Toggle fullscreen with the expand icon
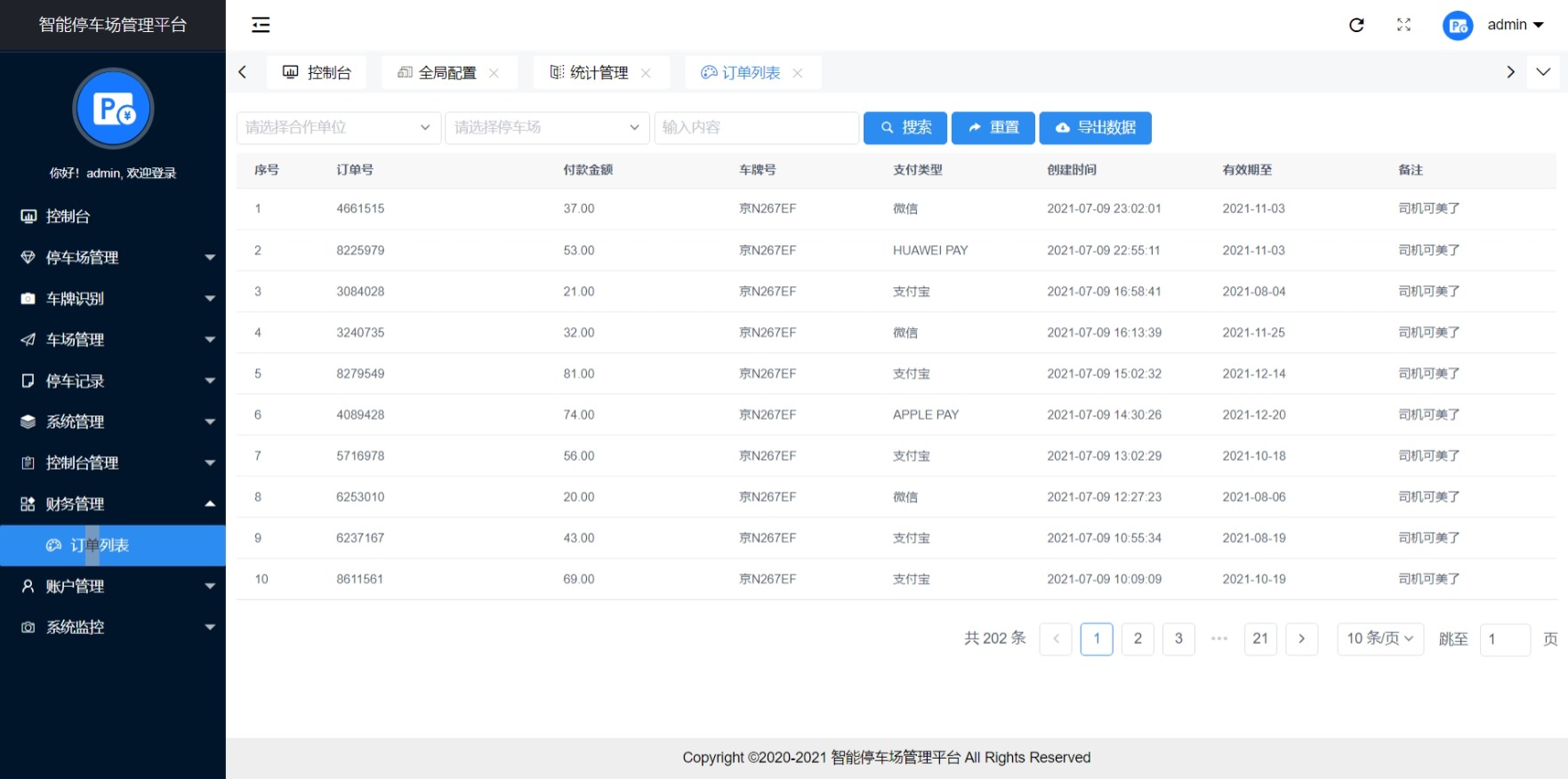The width and height of the screenshot is (1568, 779). (1403, 25)
